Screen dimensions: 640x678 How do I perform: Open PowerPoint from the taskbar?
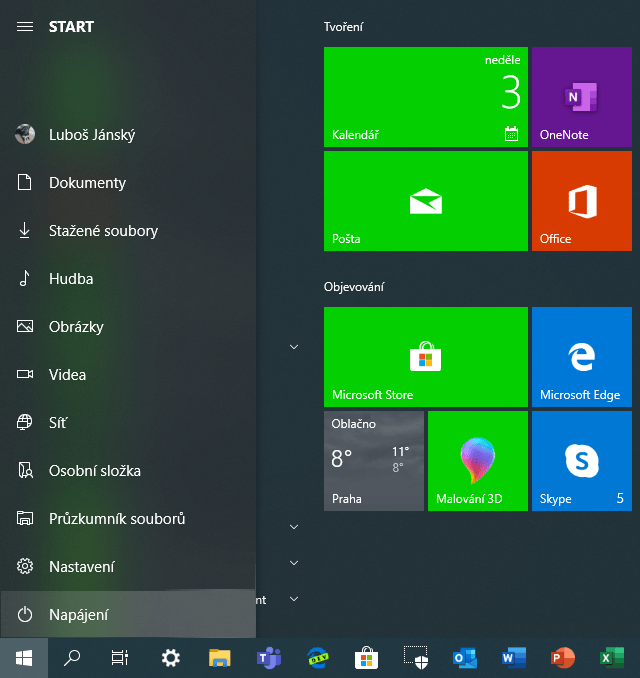[562, 657]
